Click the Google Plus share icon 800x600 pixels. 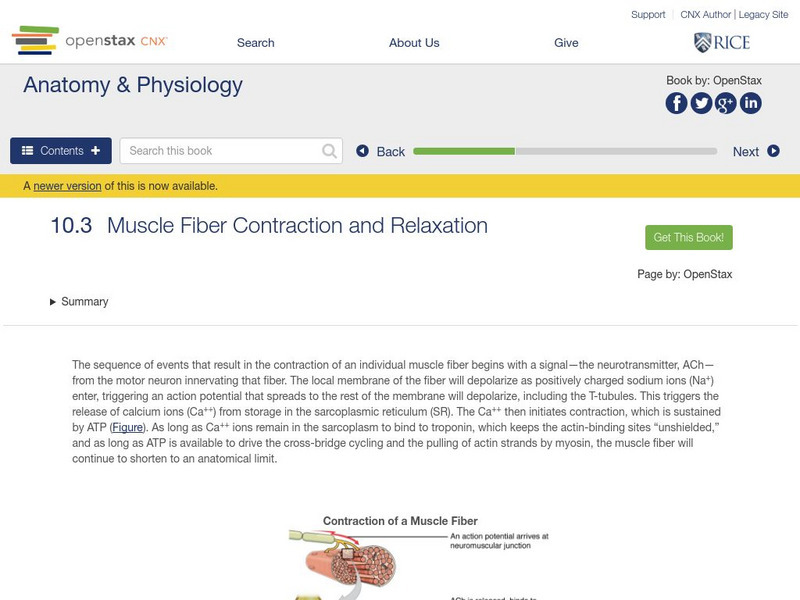726,103
